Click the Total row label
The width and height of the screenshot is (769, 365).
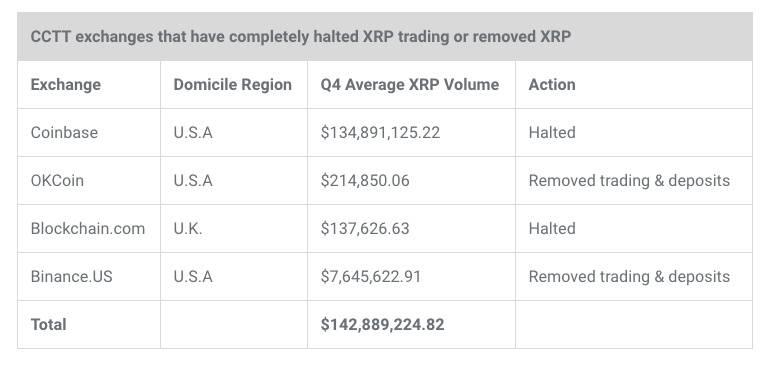(x=49, y=325)
